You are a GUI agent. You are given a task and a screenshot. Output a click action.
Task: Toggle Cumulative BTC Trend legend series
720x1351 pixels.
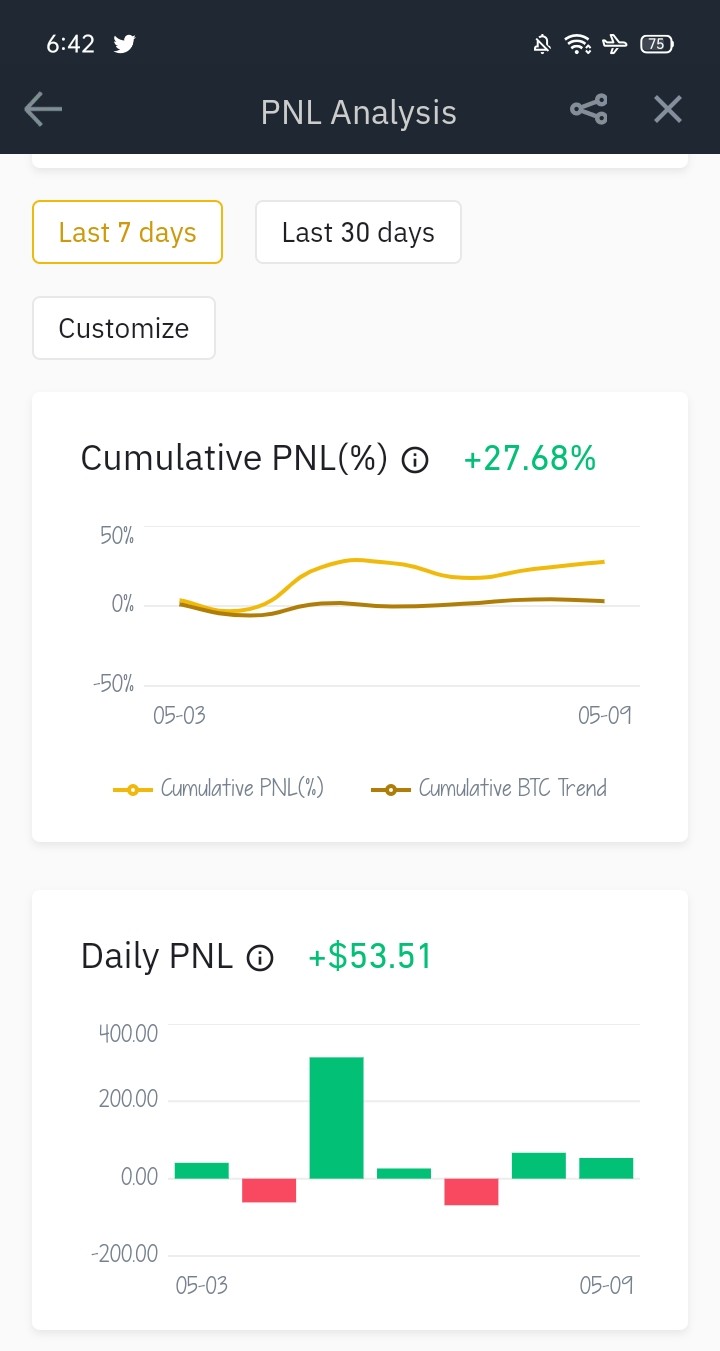point(489,788)
